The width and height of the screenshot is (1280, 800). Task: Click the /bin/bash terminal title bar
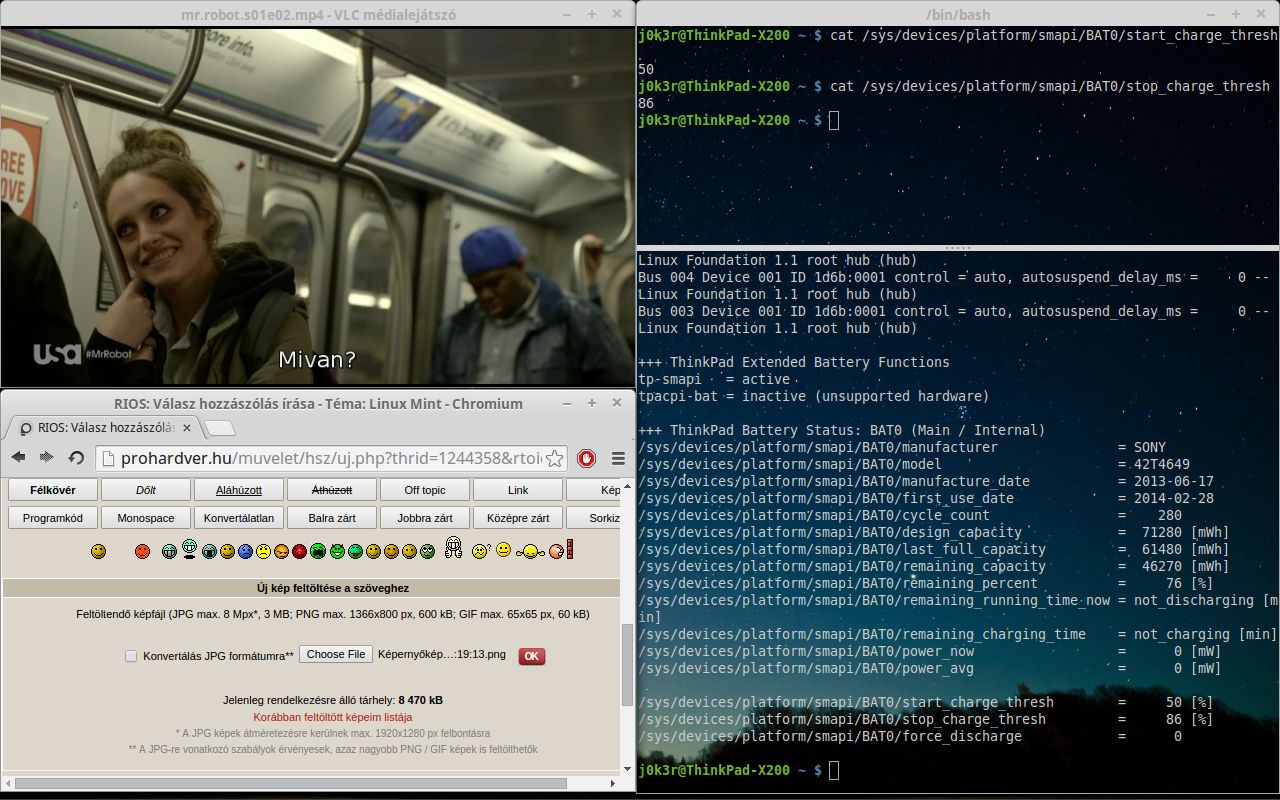pyautogui.click(x=958, y=14)
